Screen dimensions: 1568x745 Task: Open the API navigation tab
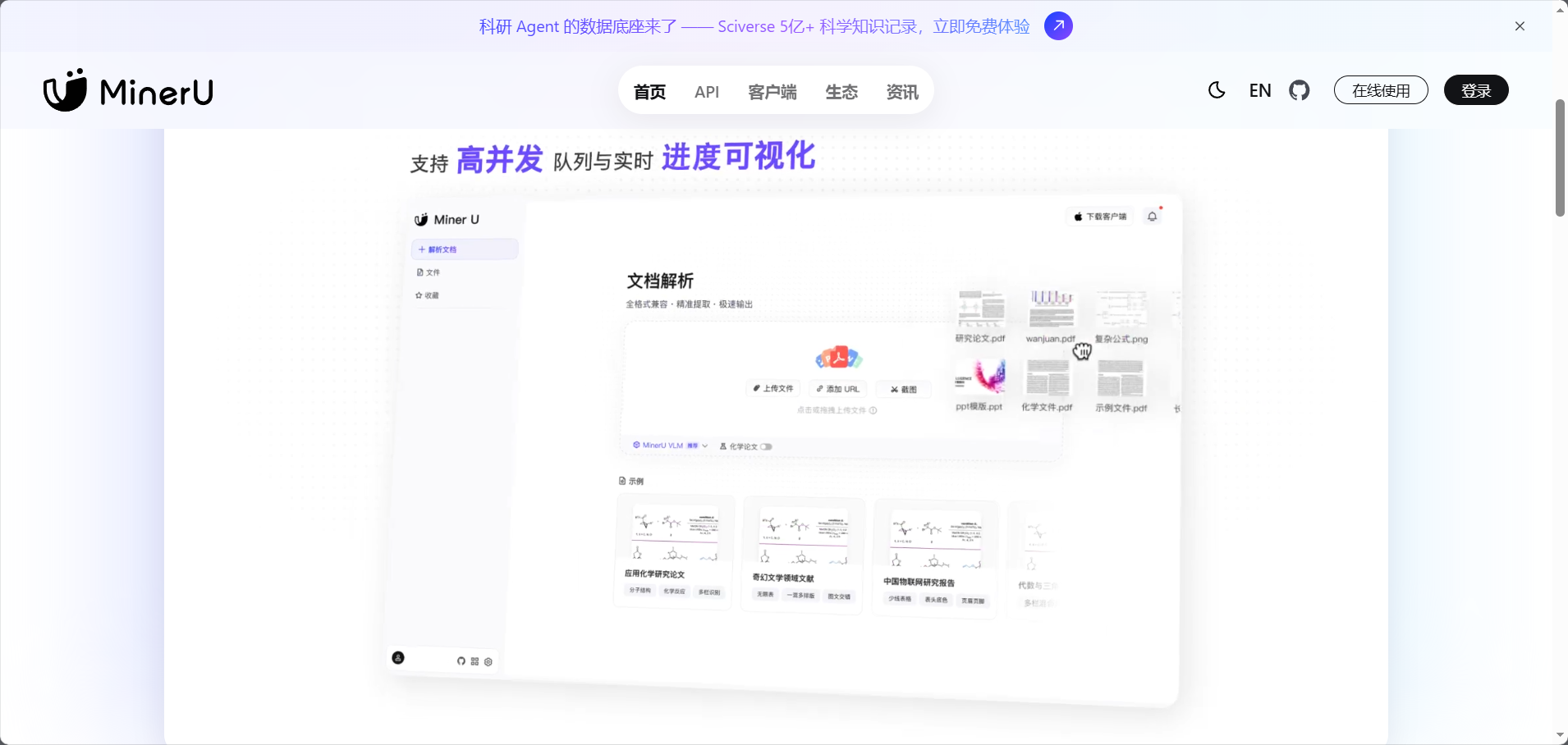pyautogui.click(x=707, y=92)
